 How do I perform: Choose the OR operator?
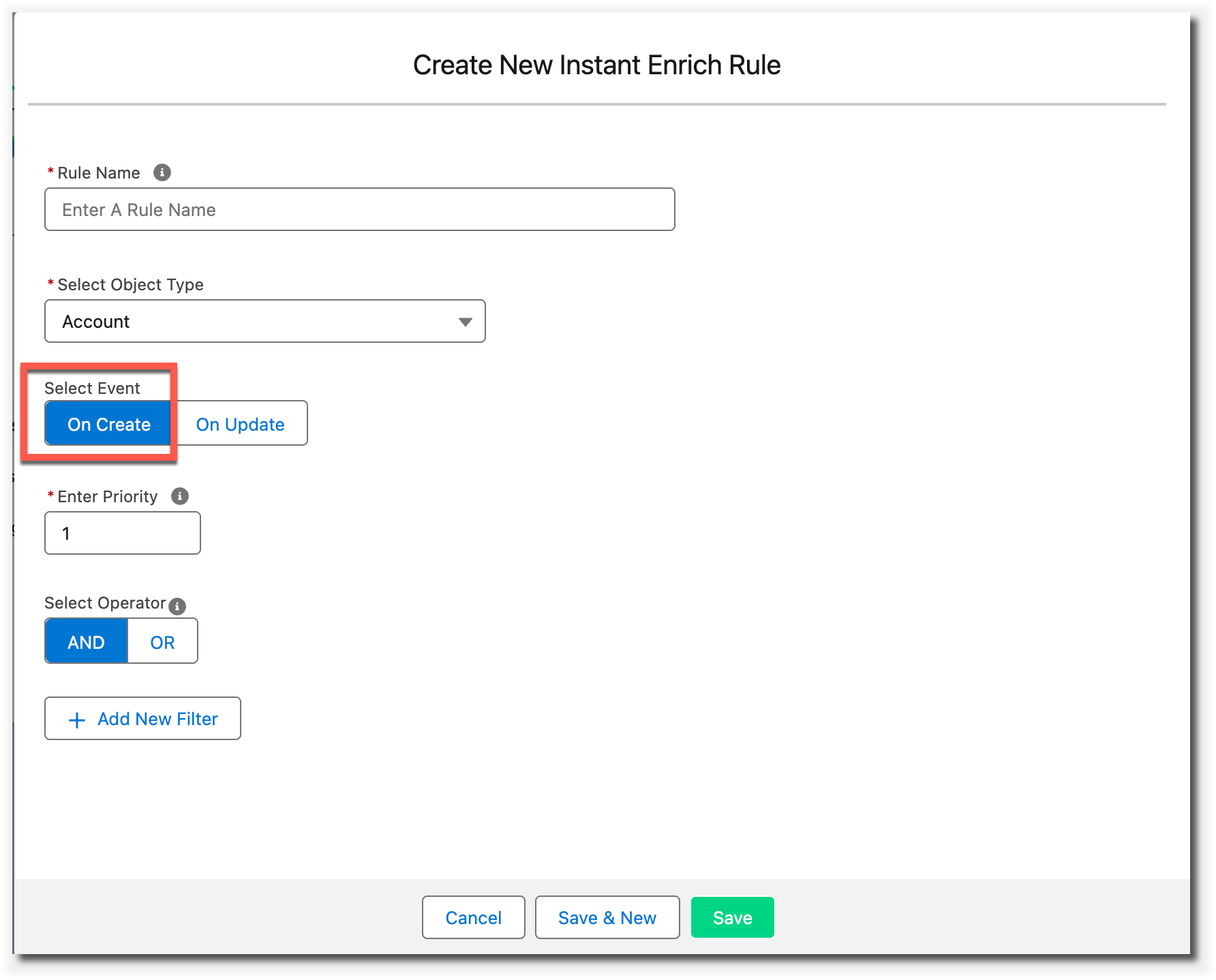(x=162, y=641)
